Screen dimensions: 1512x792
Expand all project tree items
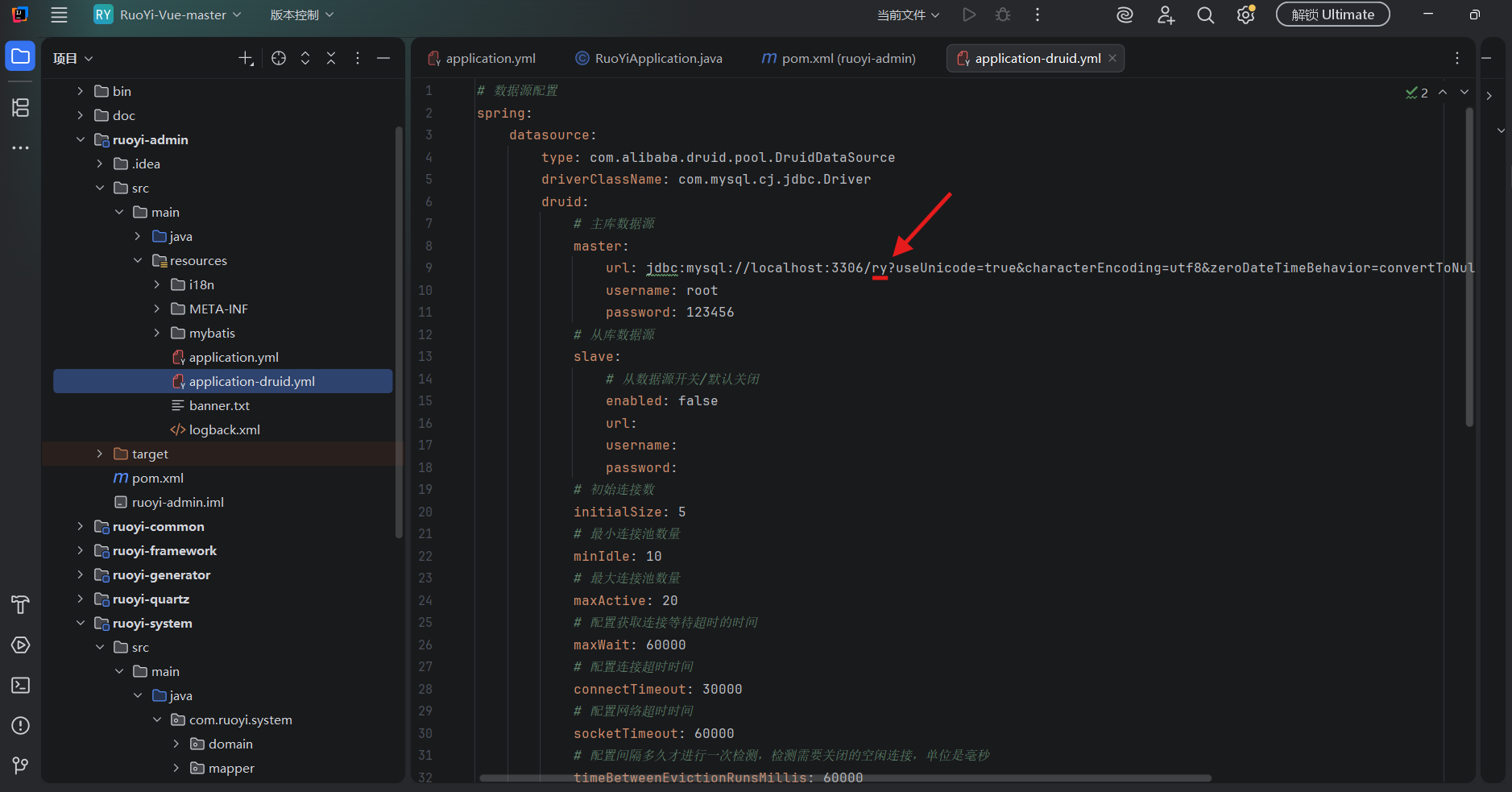point(305,58)
